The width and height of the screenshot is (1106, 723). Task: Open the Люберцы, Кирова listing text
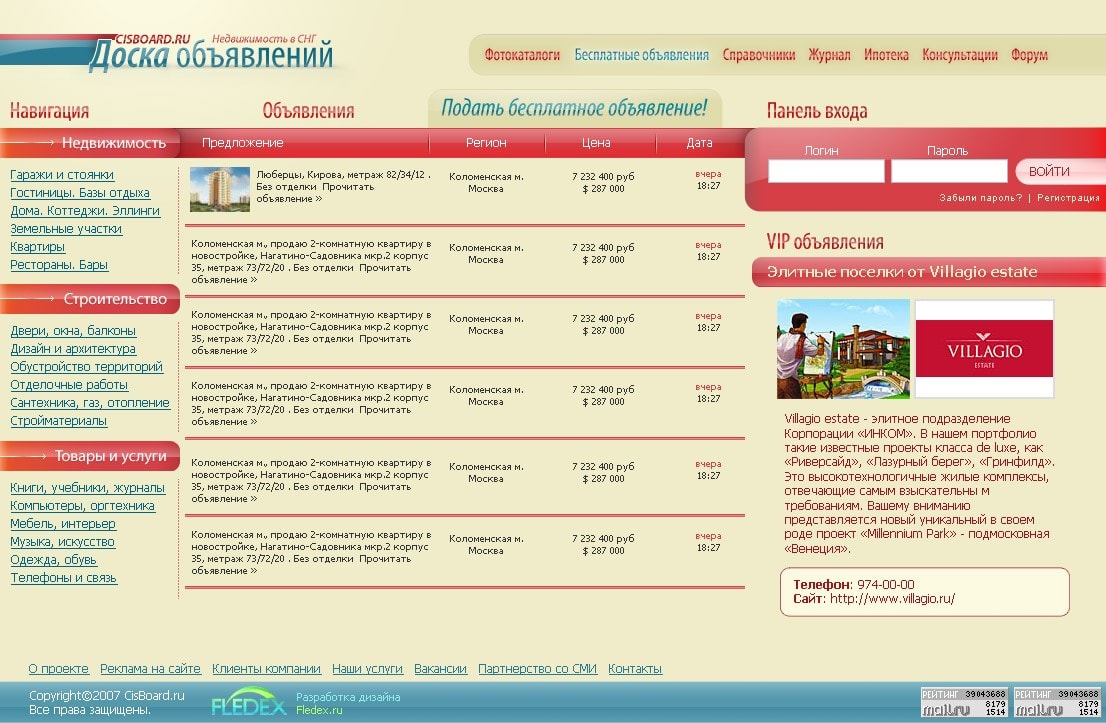343,186
